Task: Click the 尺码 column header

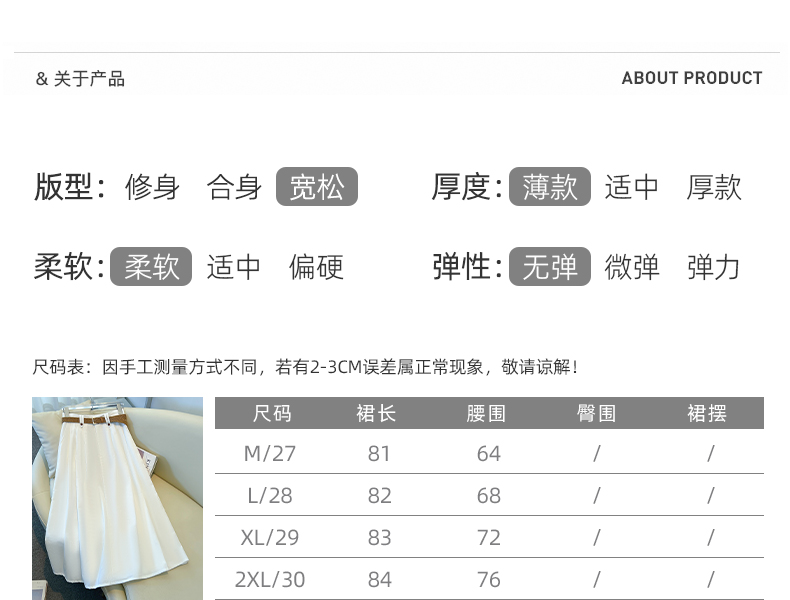Action: coord(271,413)
